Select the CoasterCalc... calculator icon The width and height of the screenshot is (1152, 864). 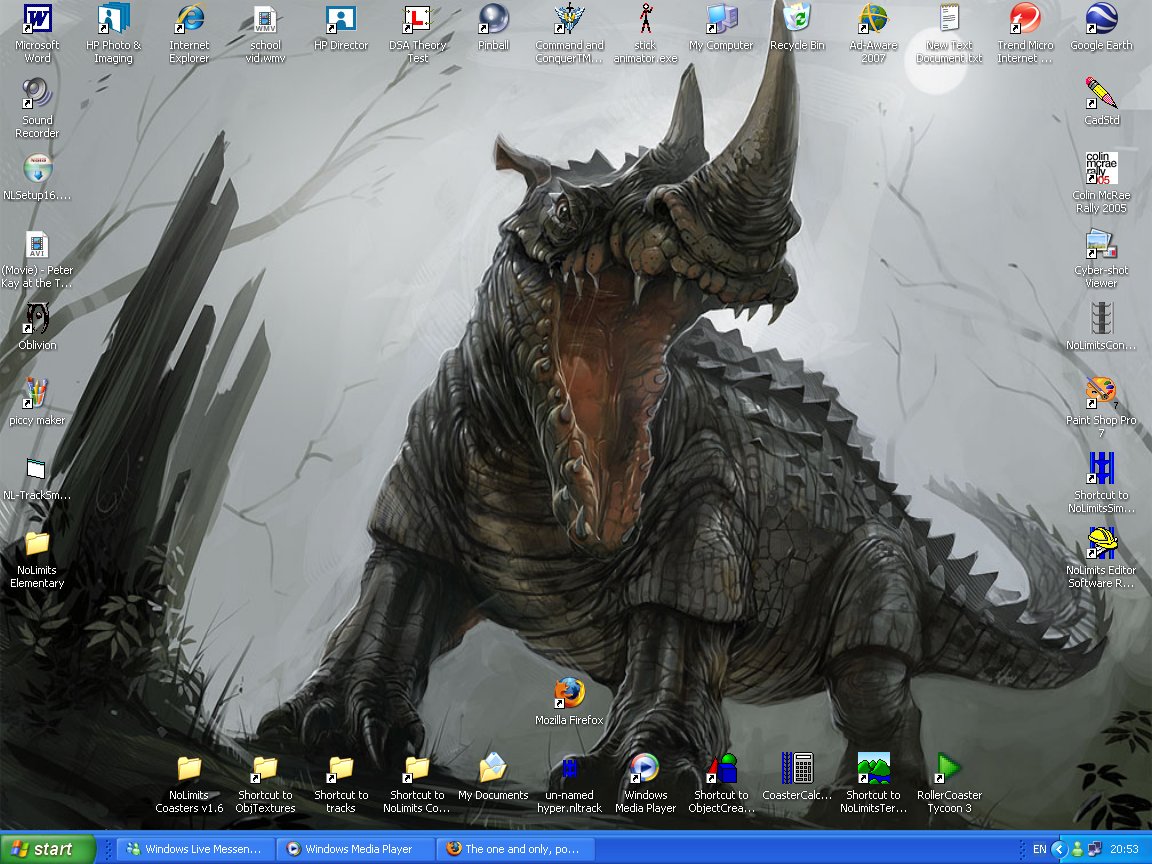(x=797, y=769)
